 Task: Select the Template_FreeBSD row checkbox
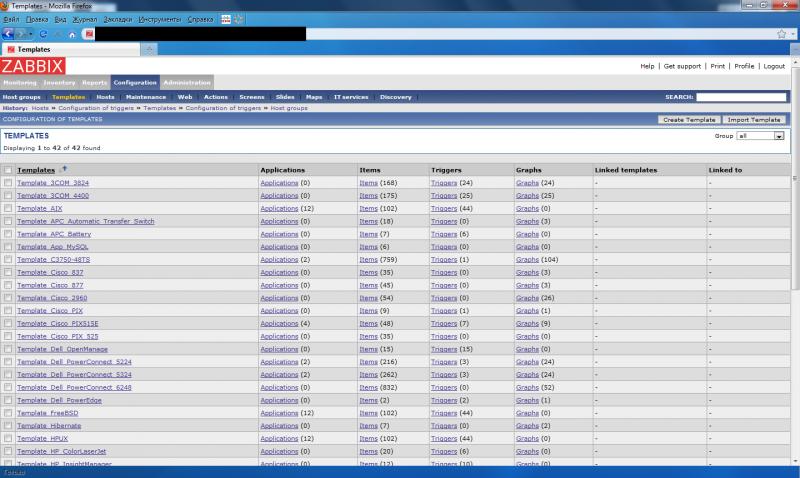tap(9, 412)
